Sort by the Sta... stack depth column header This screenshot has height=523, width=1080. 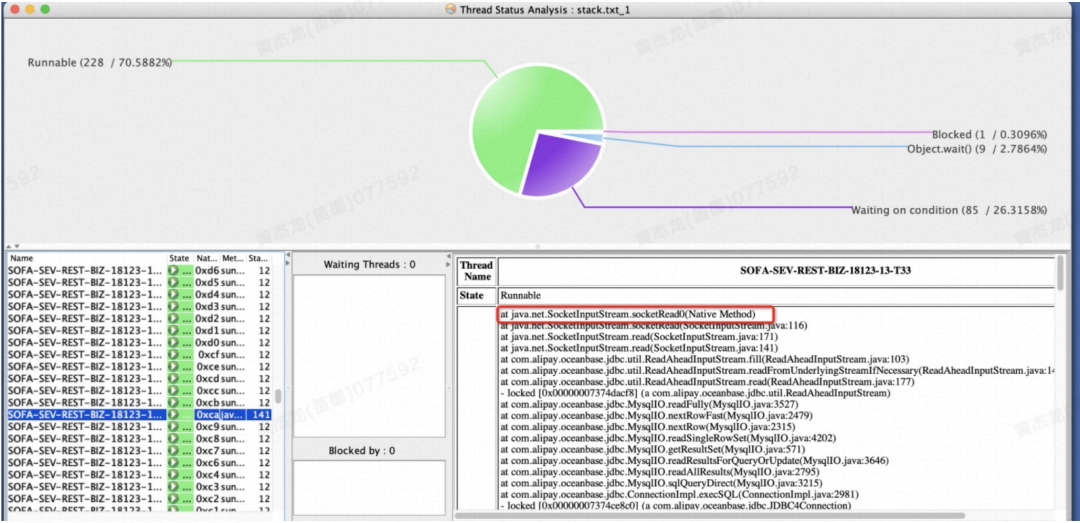click(259, 258)
